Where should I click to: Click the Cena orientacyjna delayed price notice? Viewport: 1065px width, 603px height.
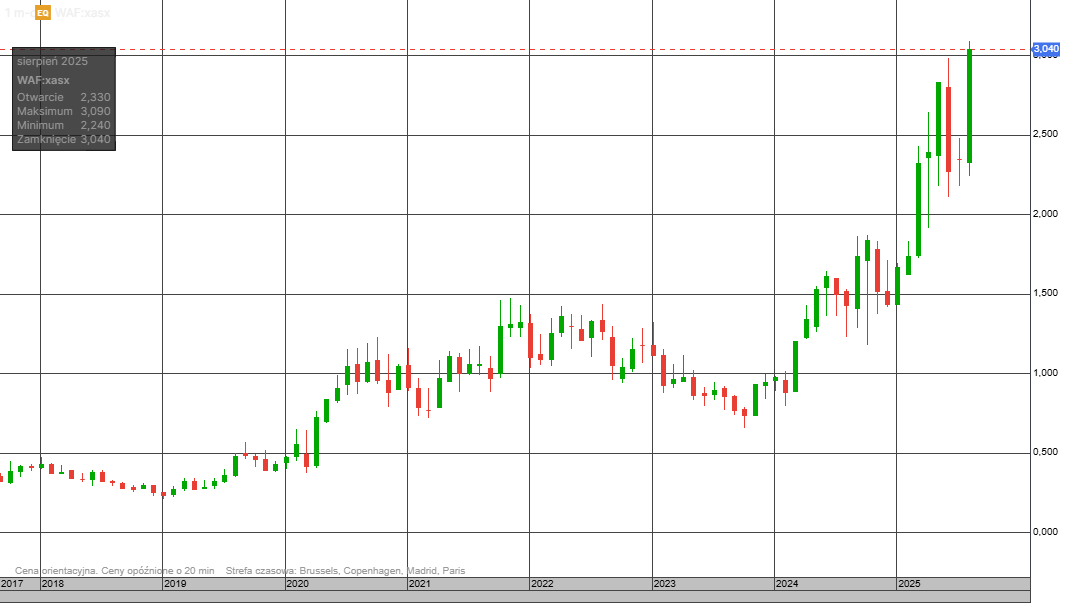coord(115,570)
